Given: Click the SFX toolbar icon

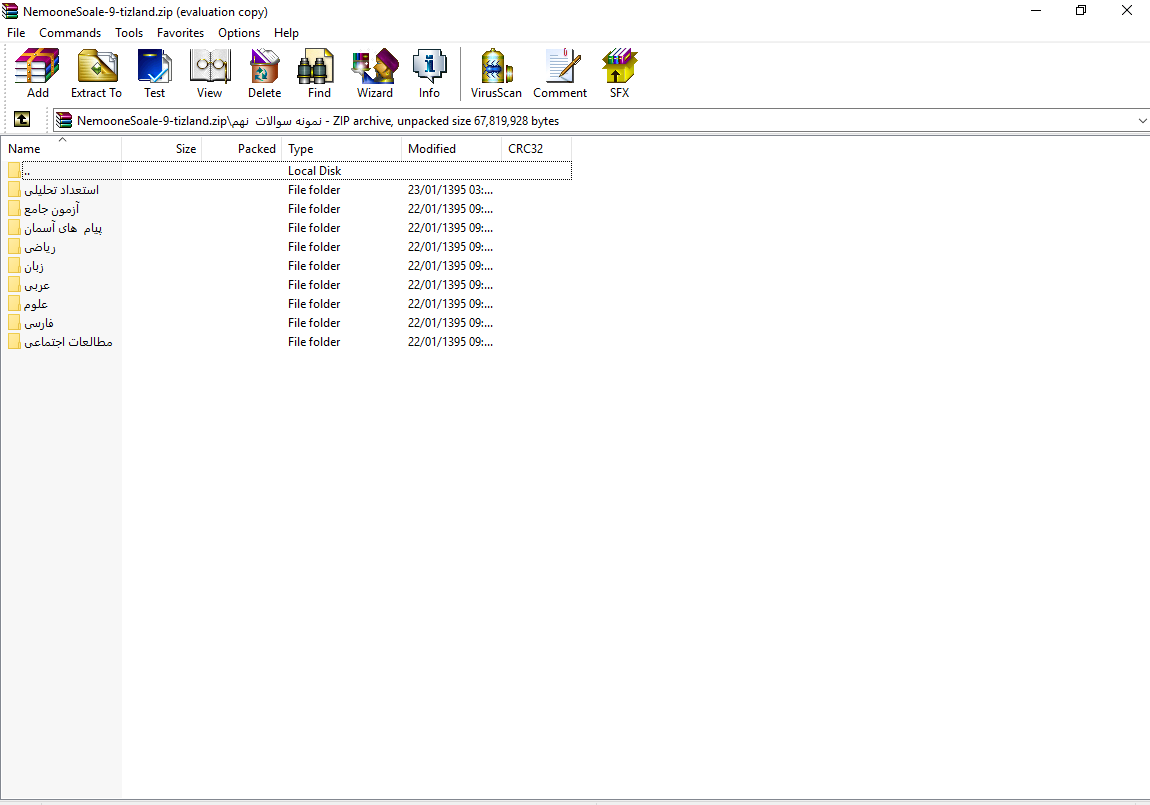Looking at the screenshot, I should (620, 73).
